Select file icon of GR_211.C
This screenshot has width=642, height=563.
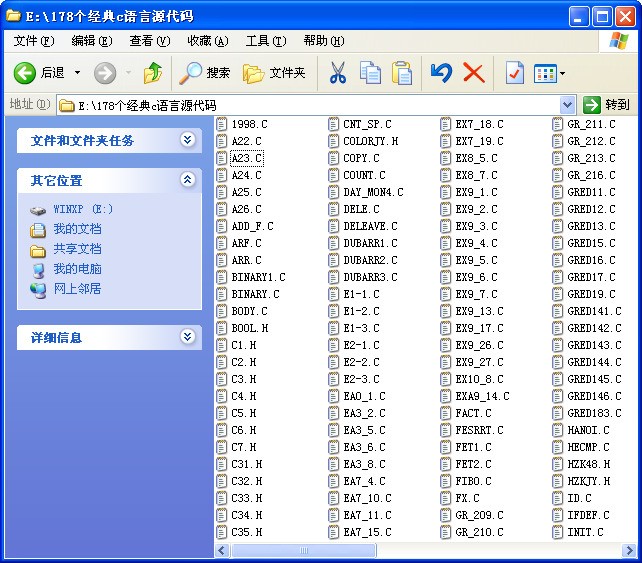click(x=558, y=124)
